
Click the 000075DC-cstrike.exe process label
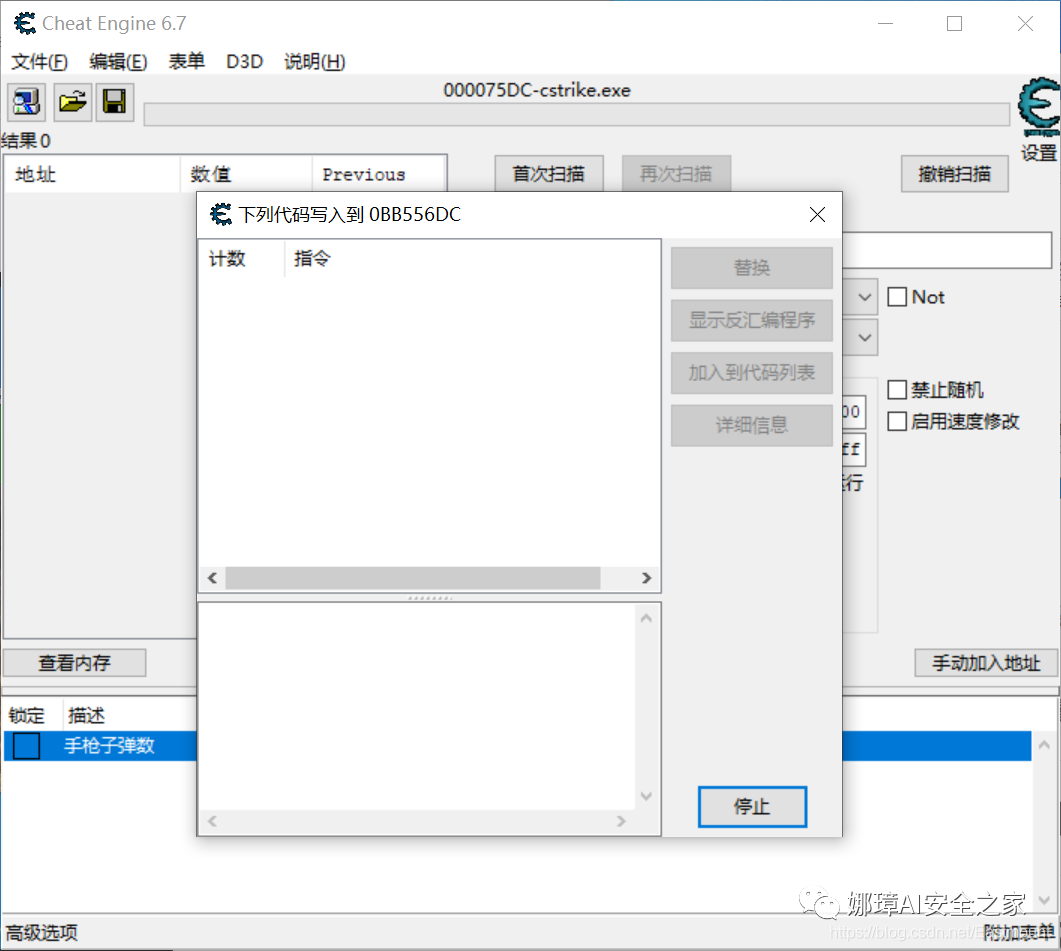tap(537, 90)
